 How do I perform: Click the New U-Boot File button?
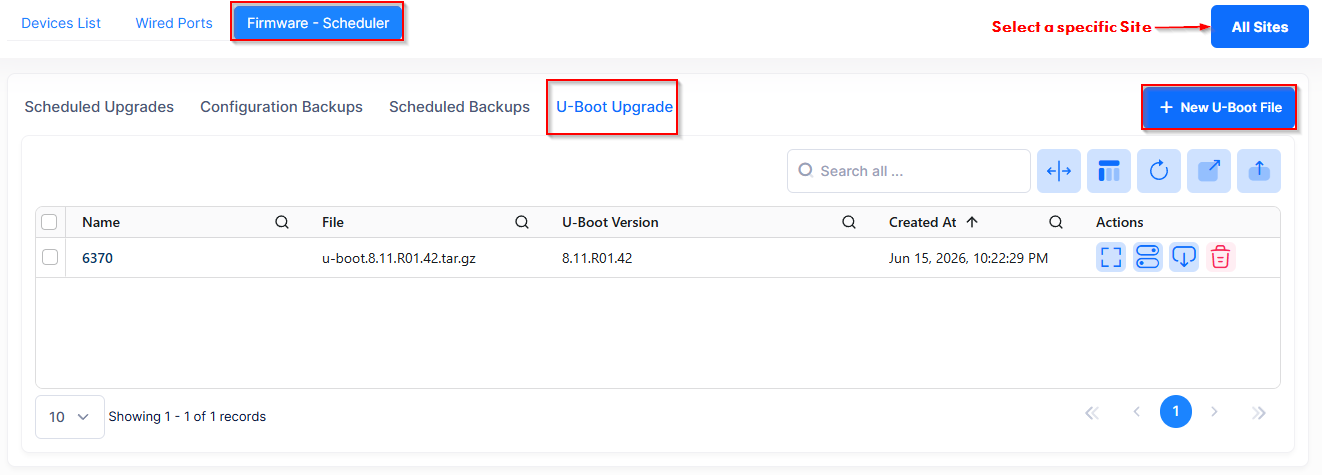pos(1220,107)
